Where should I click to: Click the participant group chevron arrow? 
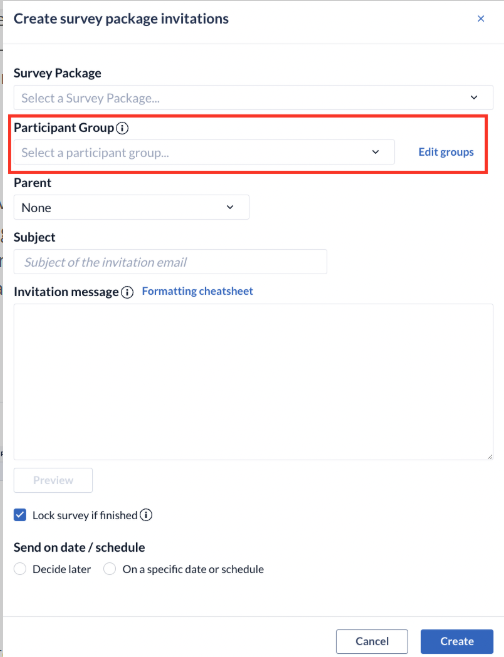(x=375, y=152)
